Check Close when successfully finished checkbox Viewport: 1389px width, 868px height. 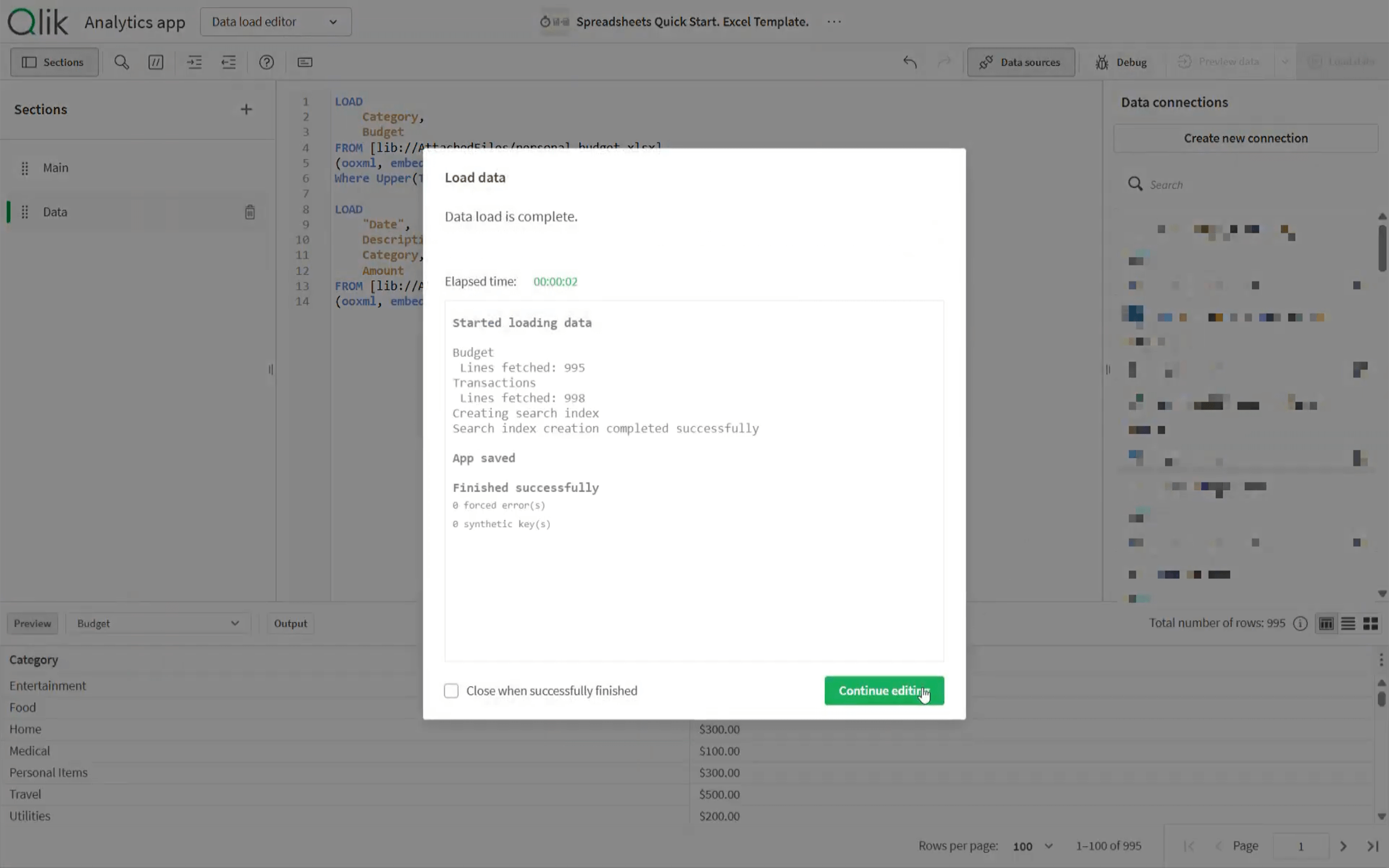pos(451,691)
